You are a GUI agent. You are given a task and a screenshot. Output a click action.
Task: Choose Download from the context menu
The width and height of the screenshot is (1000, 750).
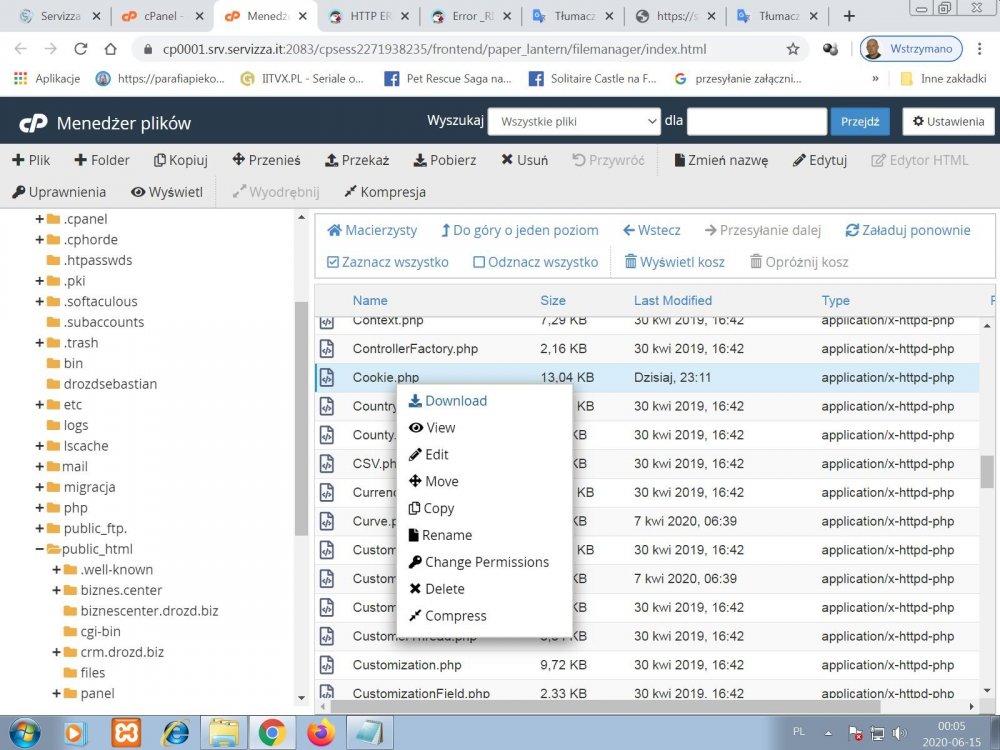pyautogui.click(x=448, y=401)
